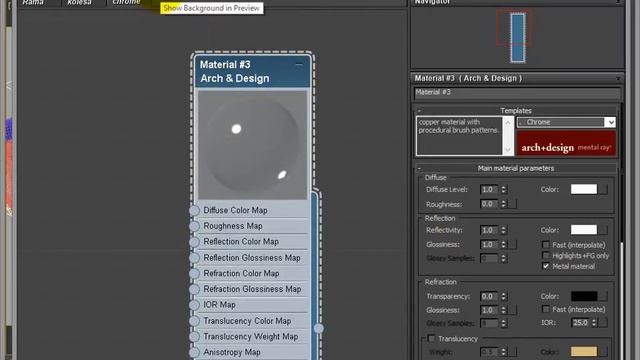640x360 pixels.
Task: Enable Highlights+FG only checkbox
Action: point(546,256)
